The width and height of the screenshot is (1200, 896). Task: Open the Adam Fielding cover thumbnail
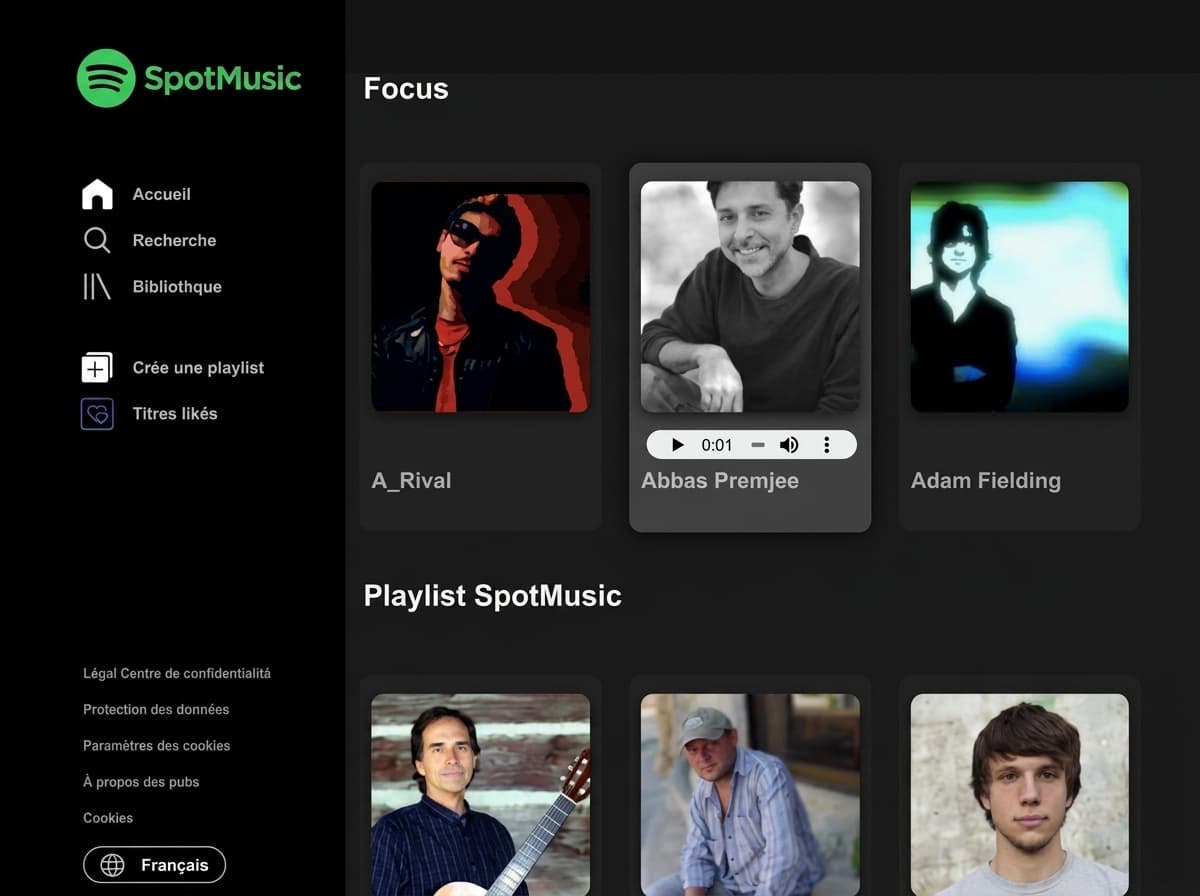(x=1019, y=297)
